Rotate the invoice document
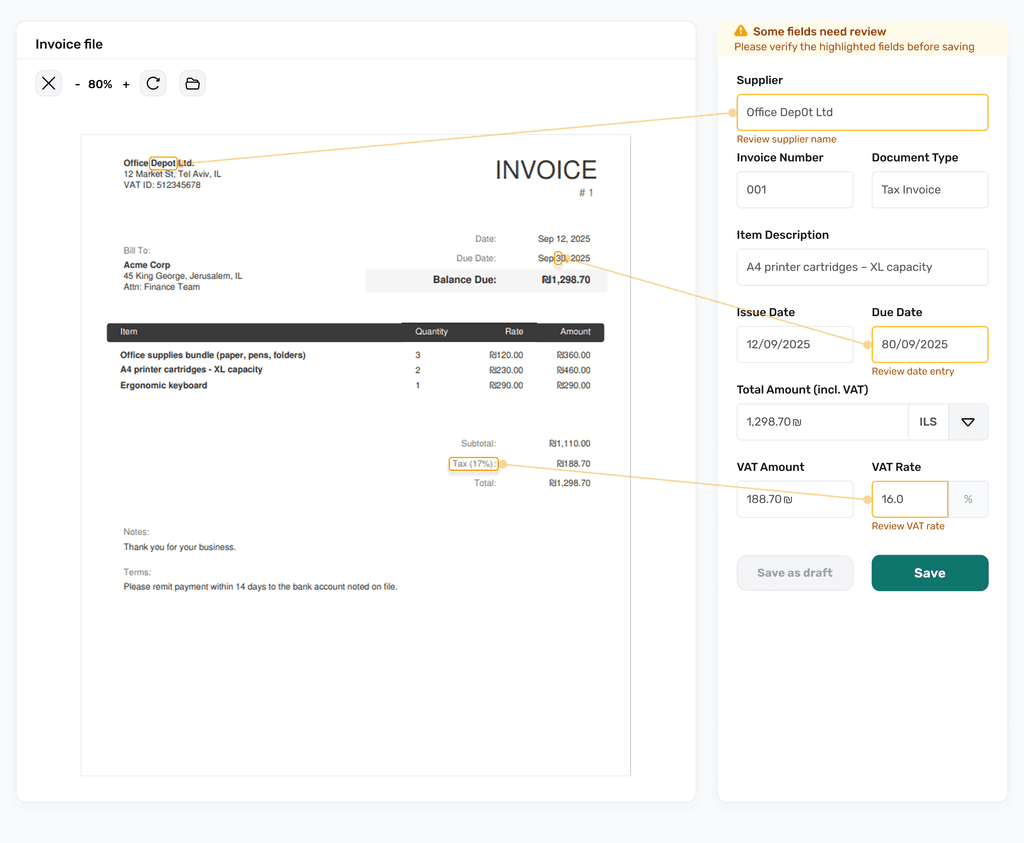Viewport: 1024px width, 843px height. coord(153,83)
